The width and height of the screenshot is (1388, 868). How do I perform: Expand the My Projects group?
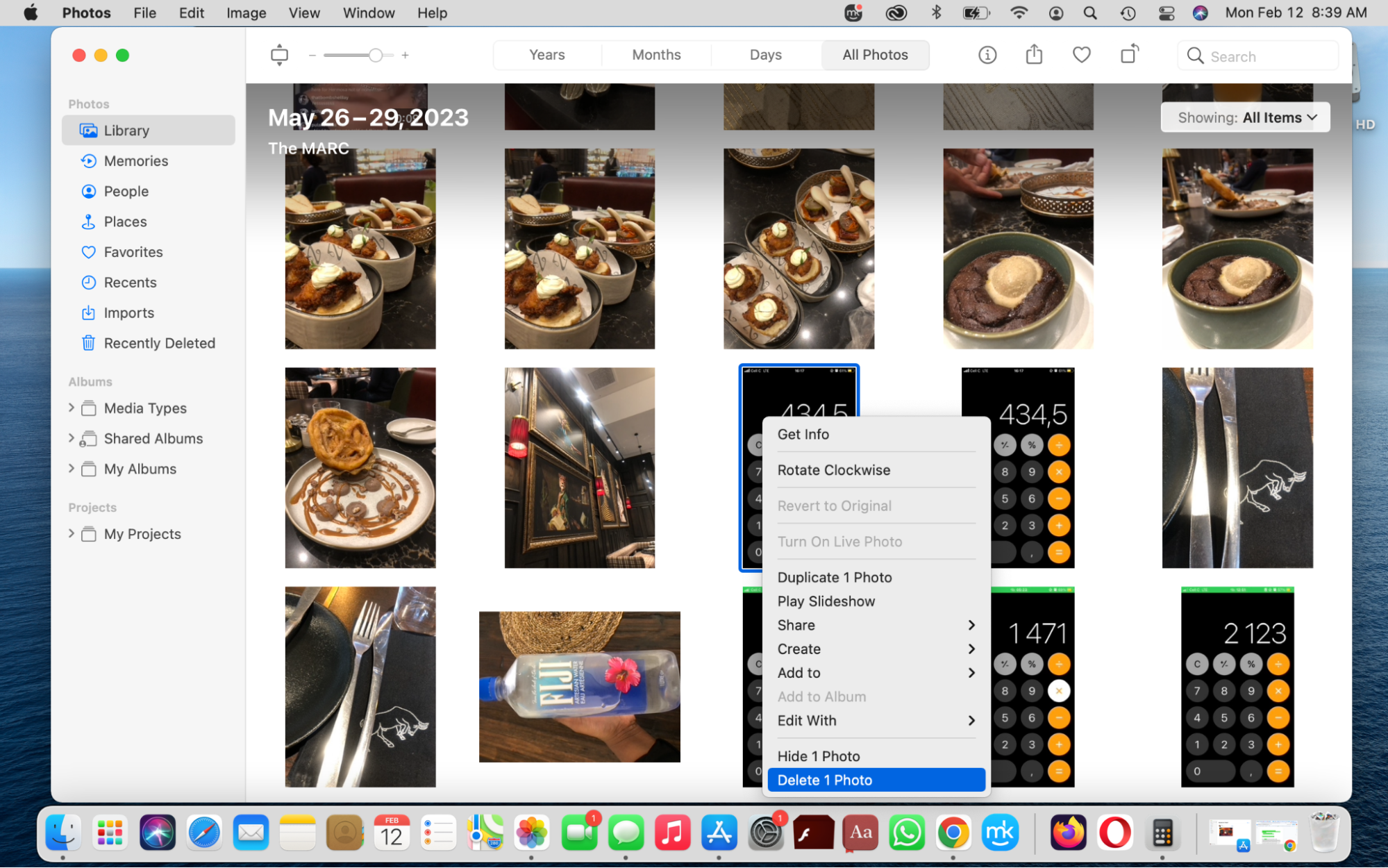pos(71,534)
